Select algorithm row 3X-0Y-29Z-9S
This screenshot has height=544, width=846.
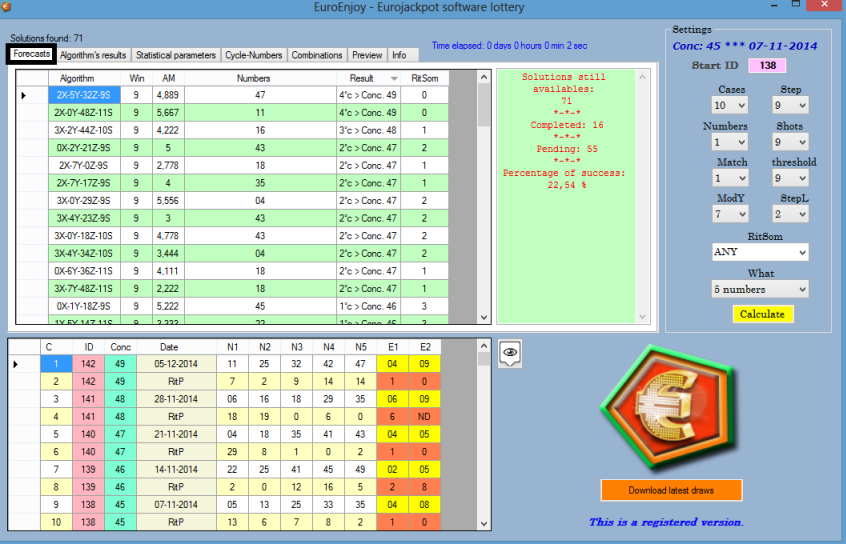(x=85, y=200)
